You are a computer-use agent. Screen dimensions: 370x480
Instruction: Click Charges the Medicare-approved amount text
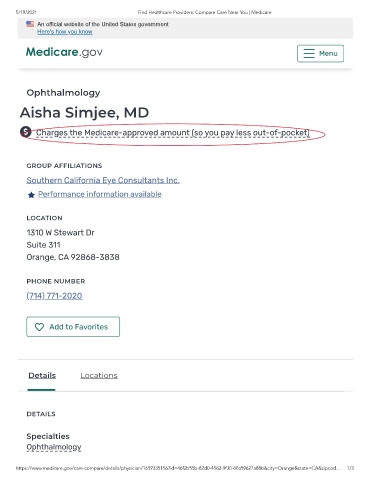(x=173, y=133)
